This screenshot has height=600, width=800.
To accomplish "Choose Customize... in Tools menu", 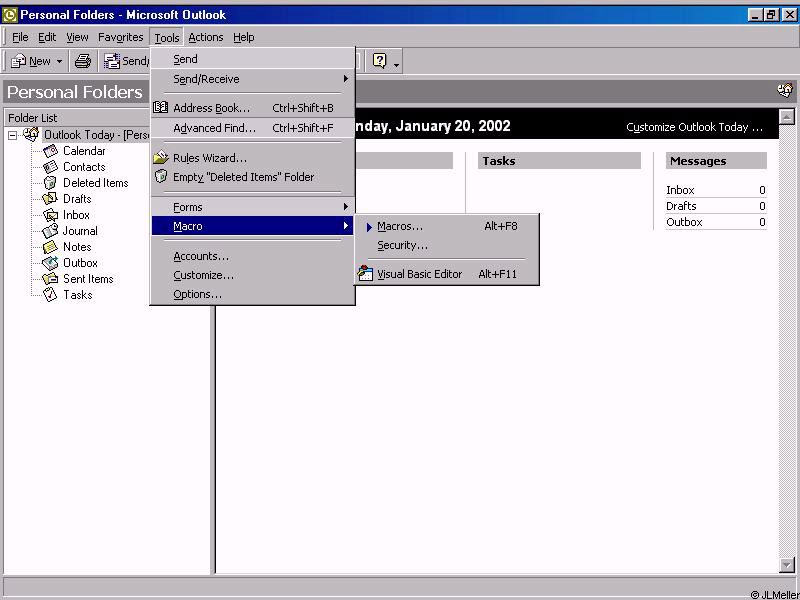I will 253,275.
